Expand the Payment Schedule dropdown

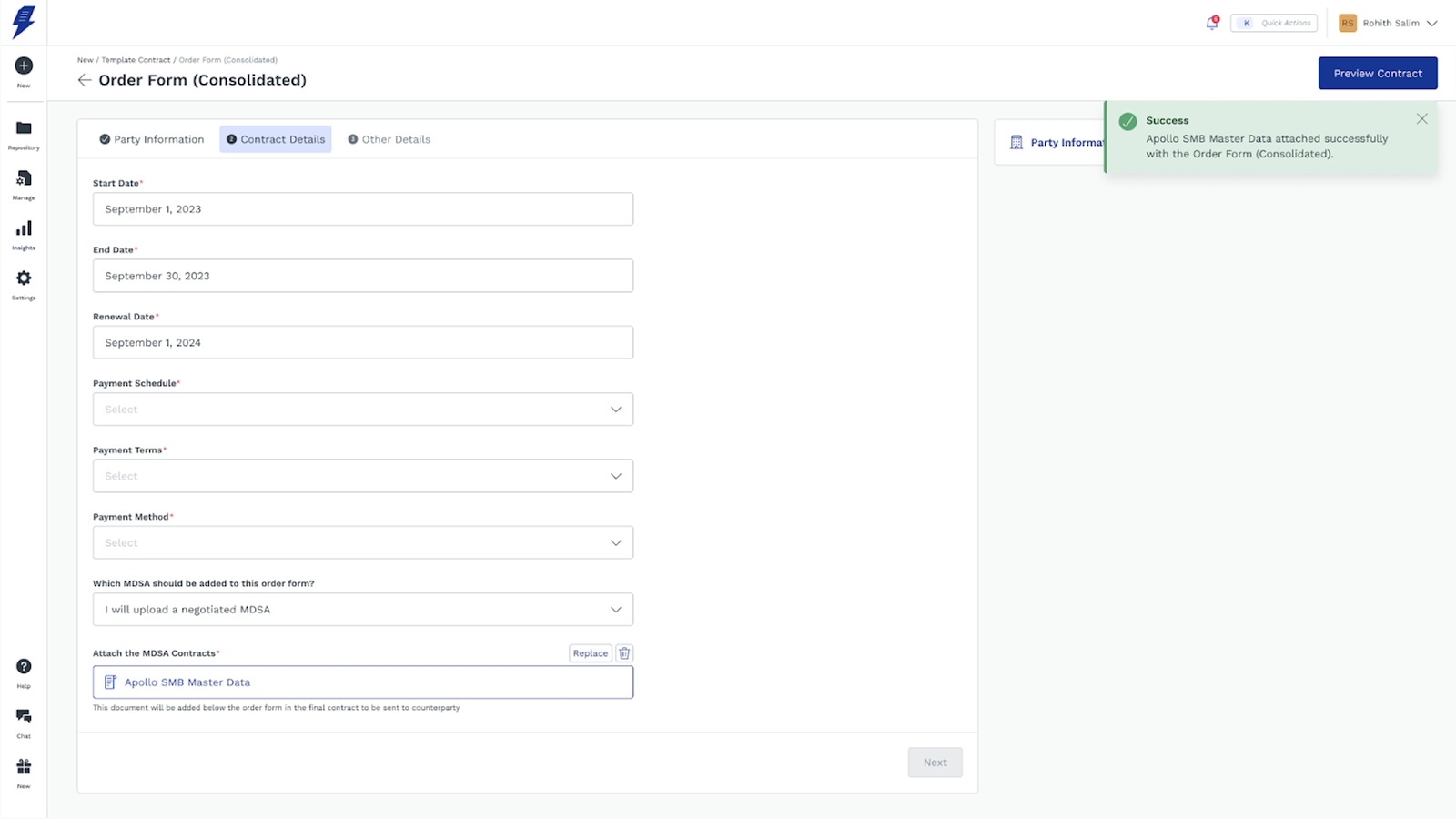coord(362,409)
